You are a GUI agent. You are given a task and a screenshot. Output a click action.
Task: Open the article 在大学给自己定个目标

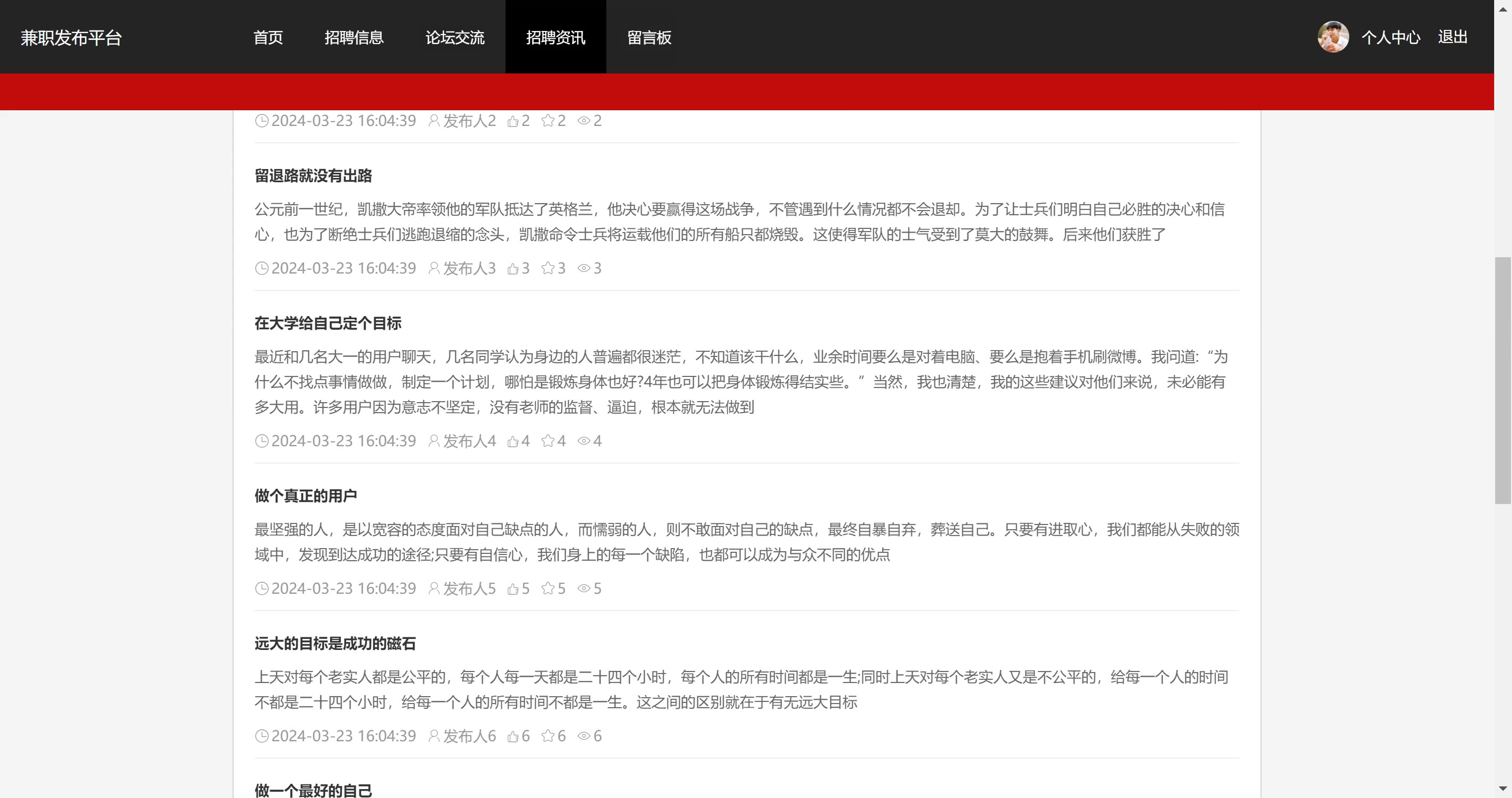[328, 323]
